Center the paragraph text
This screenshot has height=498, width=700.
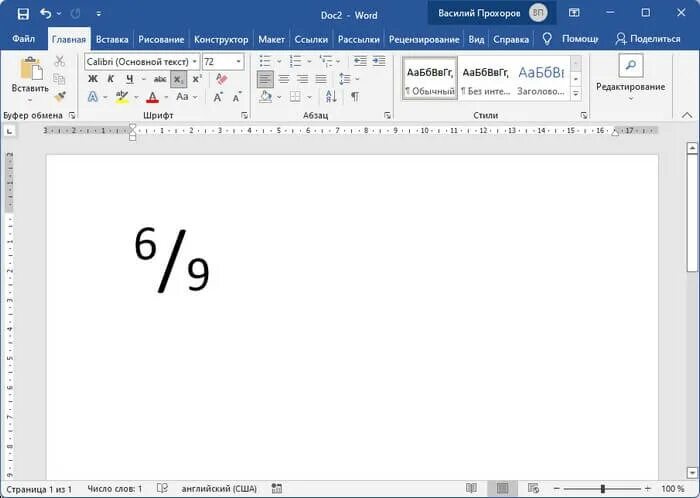pos(284,79)
